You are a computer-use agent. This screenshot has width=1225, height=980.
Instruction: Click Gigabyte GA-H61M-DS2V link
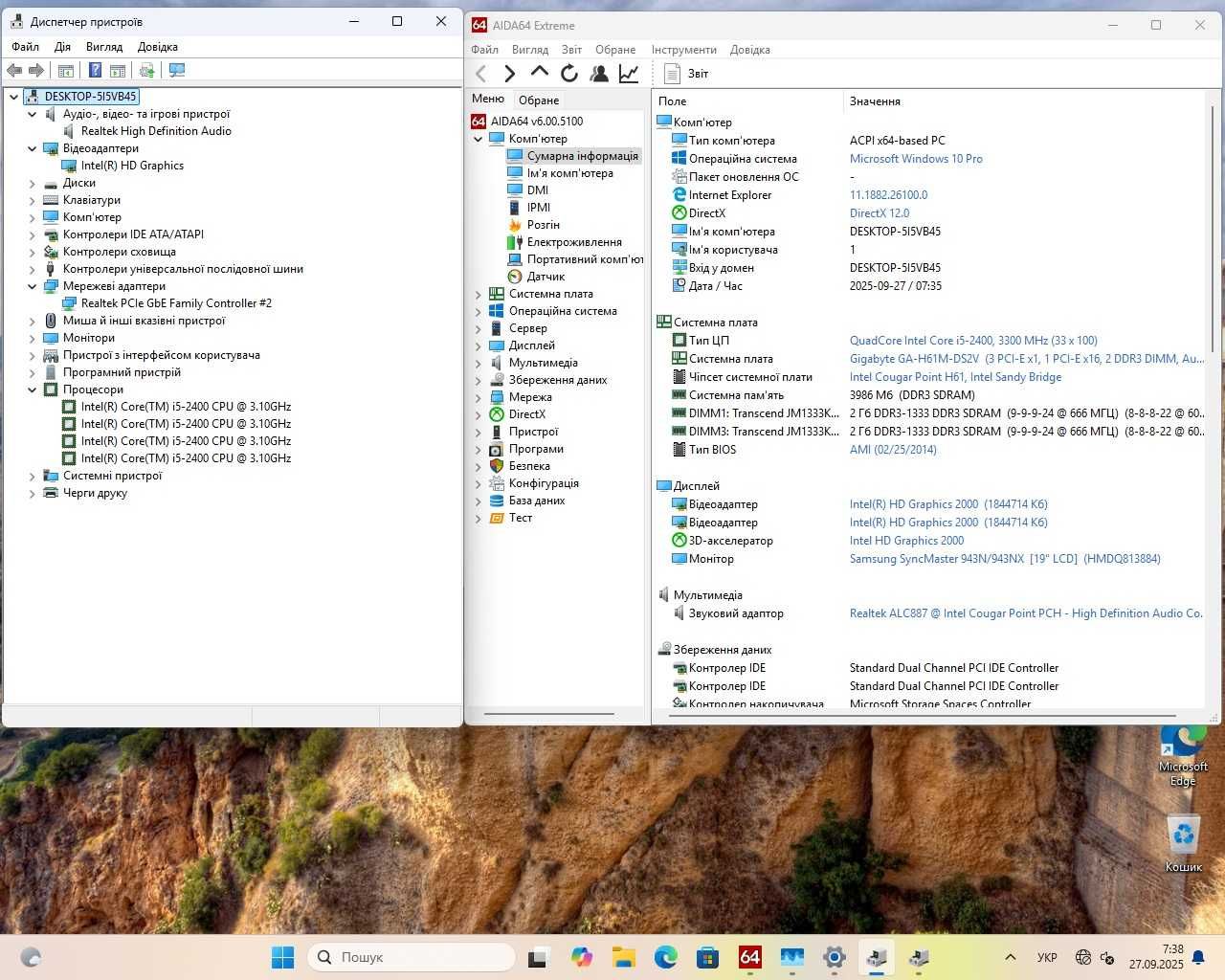click(1026, 359)
